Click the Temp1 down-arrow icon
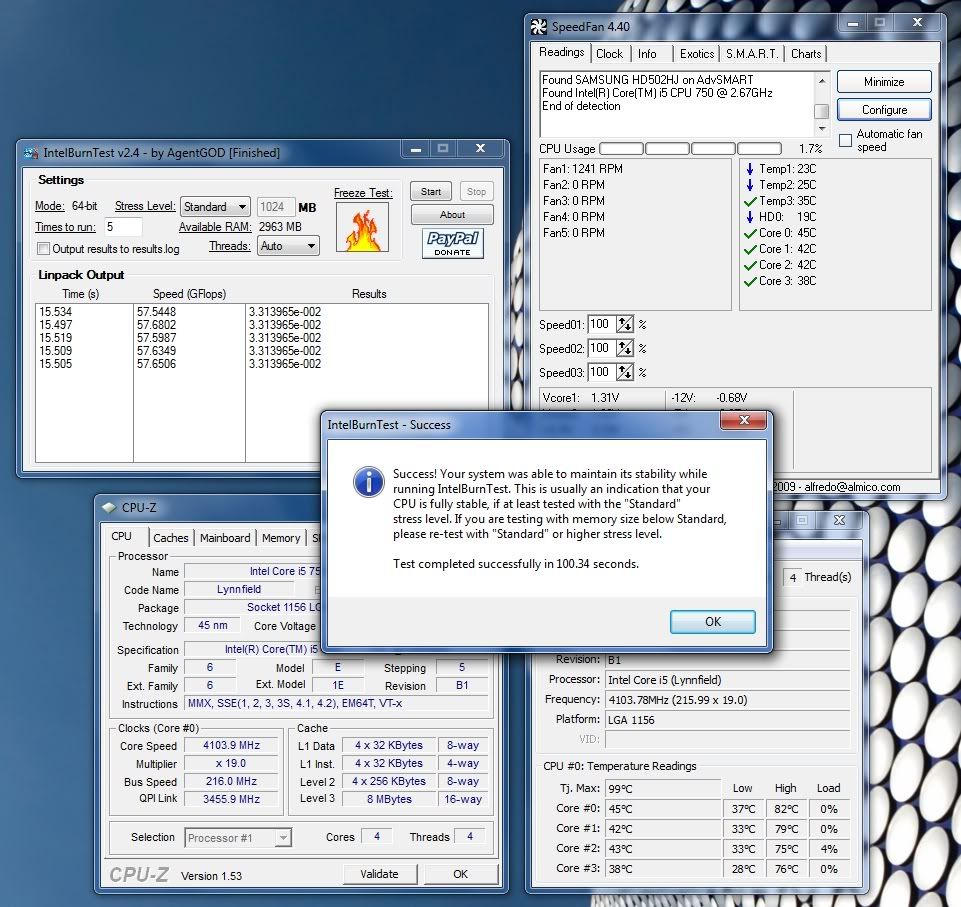The height and width of the screenshot is (907, 961). tap(750, 169)
